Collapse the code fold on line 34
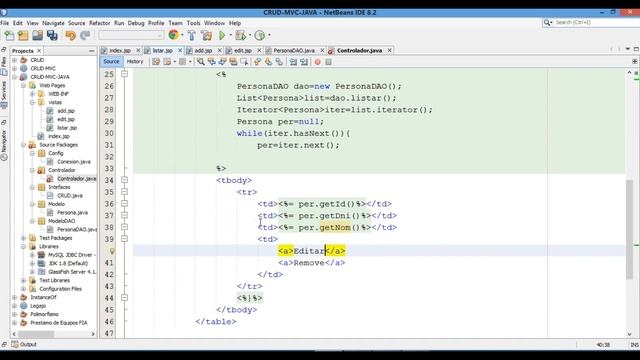The image size is (640, 360). click(124, 180)
